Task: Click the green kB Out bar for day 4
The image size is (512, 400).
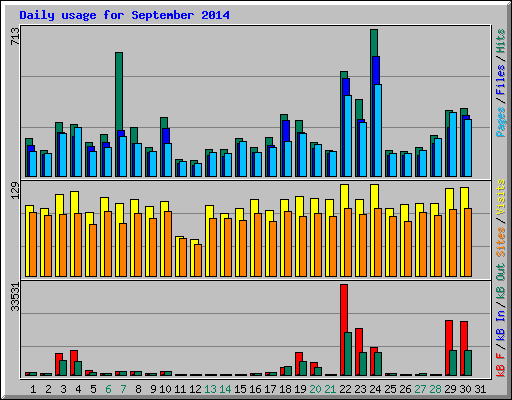Action: click(78, 368)
